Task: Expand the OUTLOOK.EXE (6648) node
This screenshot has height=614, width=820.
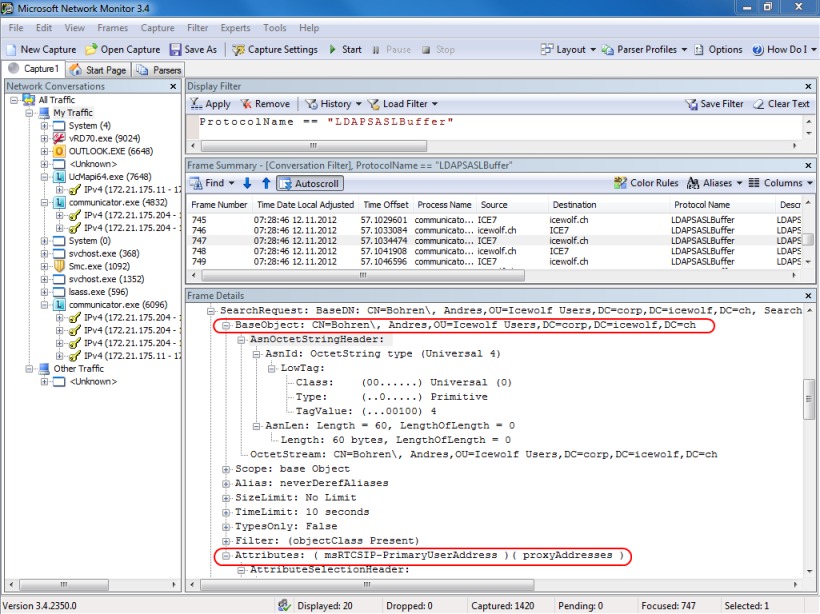Action: [44, 151]
